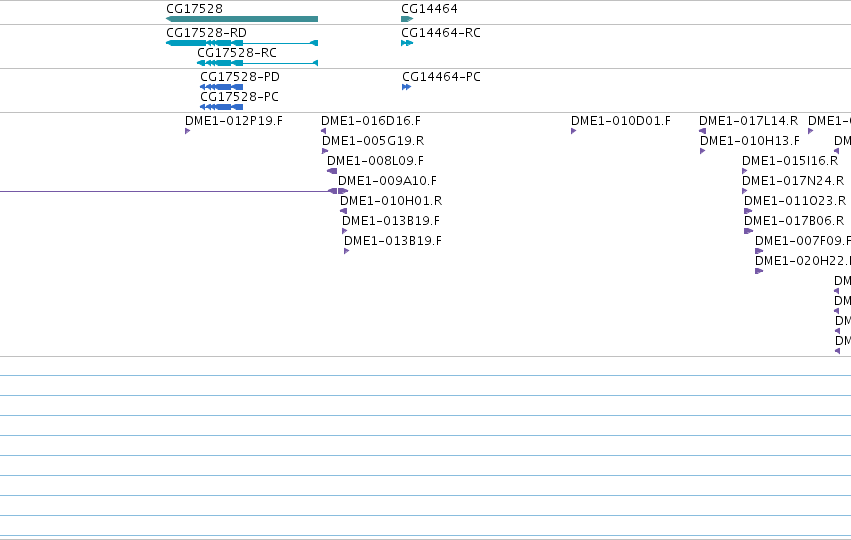Viewport: 851px width, 540px height.
Task: Click the arrow glyph under DME1-010D01.F
Action: (573, 131)
